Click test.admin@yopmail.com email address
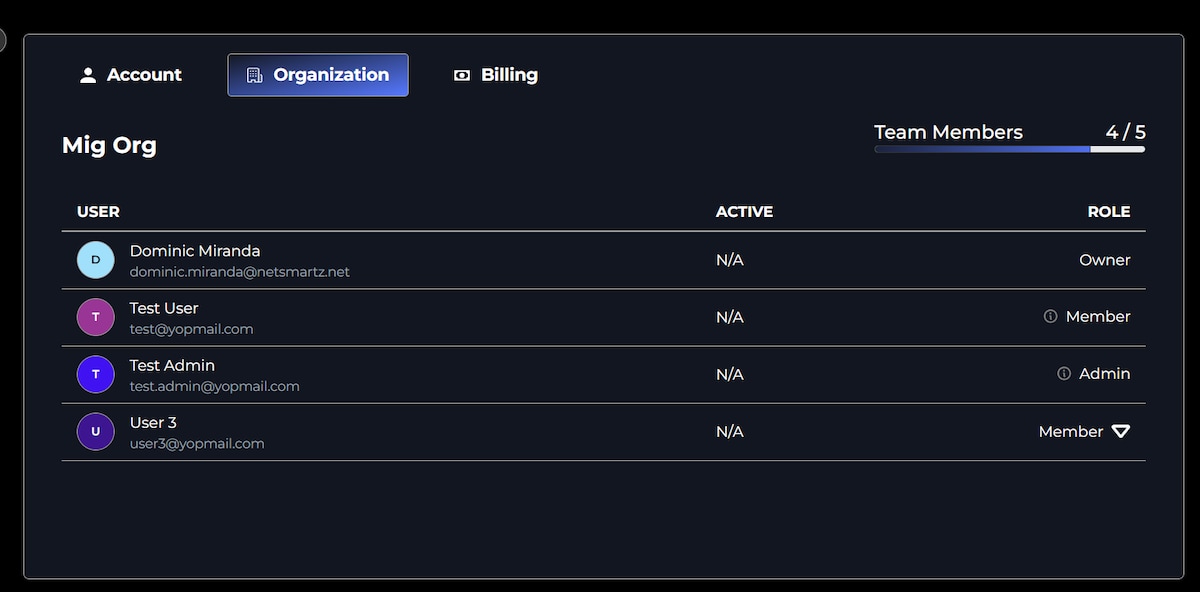This screenshot has height=592, width=1200. [x=215, y=386]
